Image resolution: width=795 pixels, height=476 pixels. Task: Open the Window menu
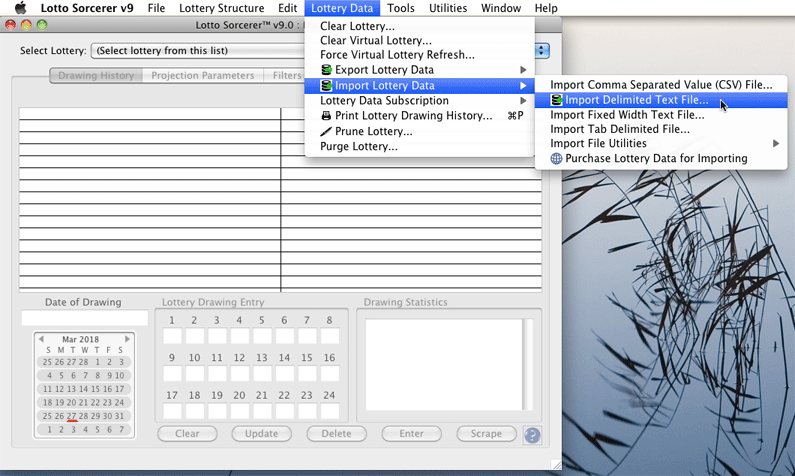click(x=501, y=8)
